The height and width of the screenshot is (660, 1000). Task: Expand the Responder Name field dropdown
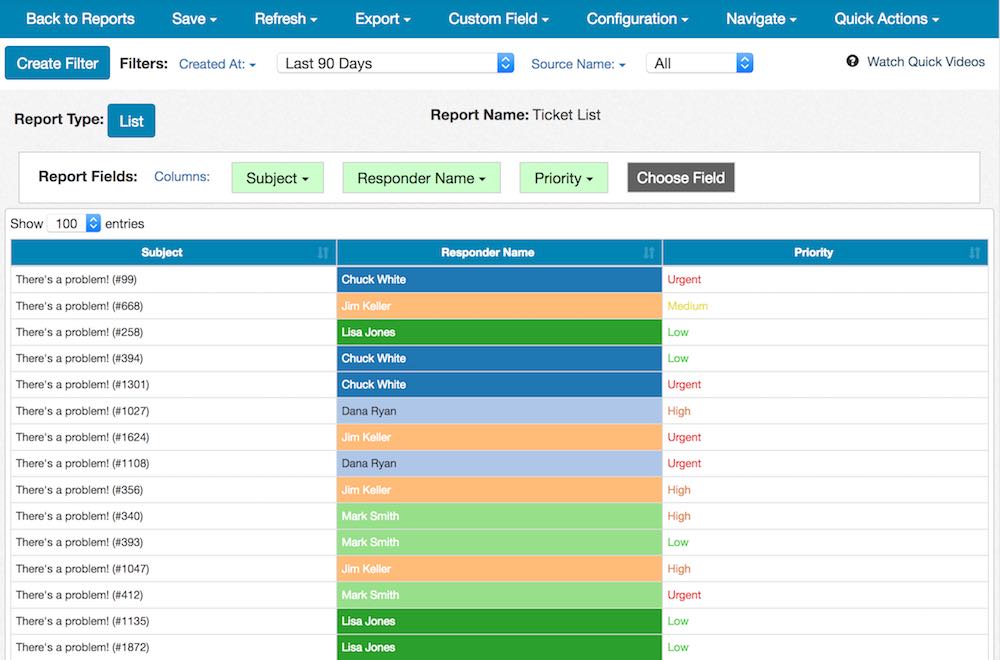point(421,178)
